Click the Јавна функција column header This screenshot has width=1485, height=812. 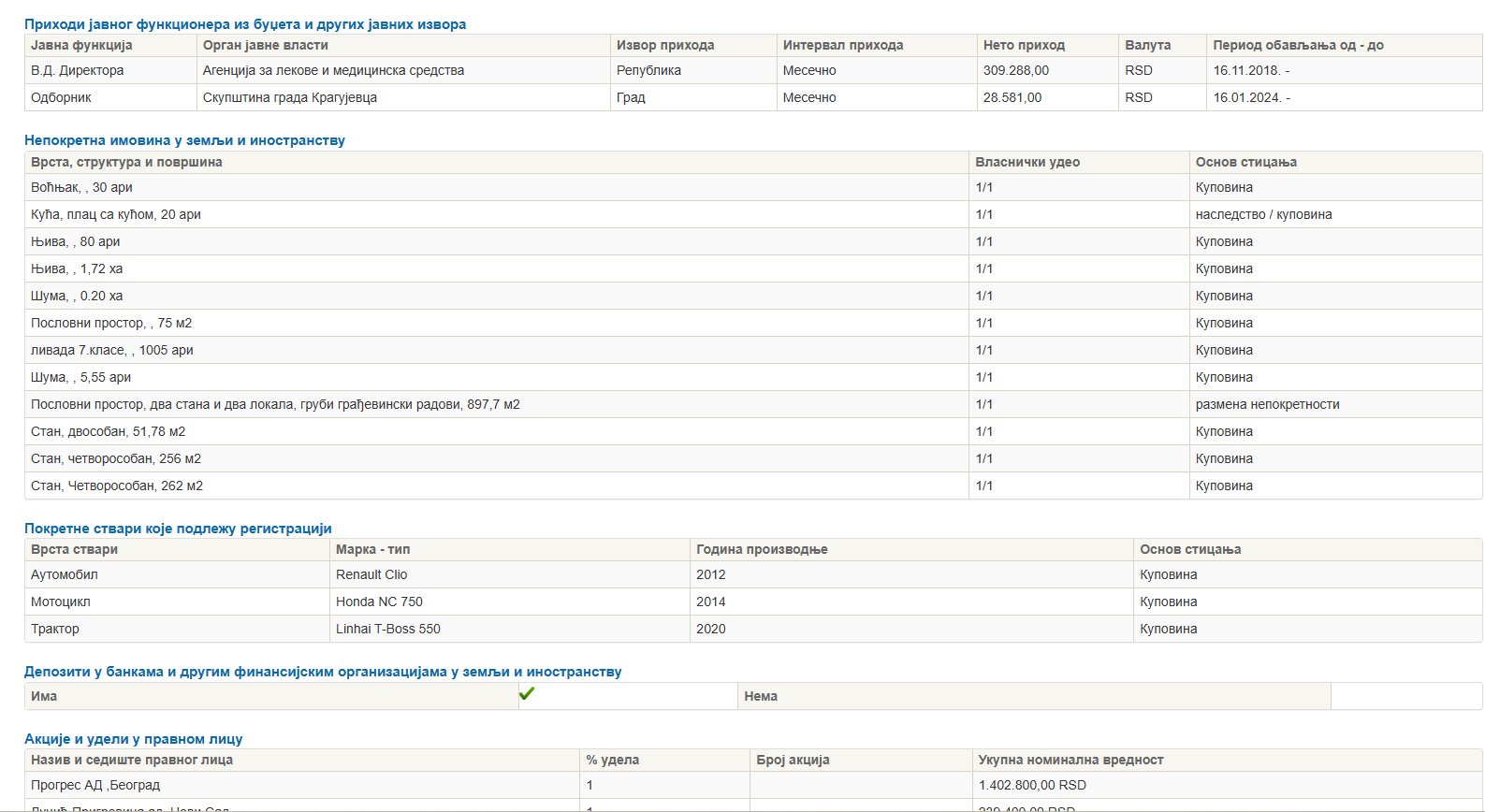coord(81,45)
